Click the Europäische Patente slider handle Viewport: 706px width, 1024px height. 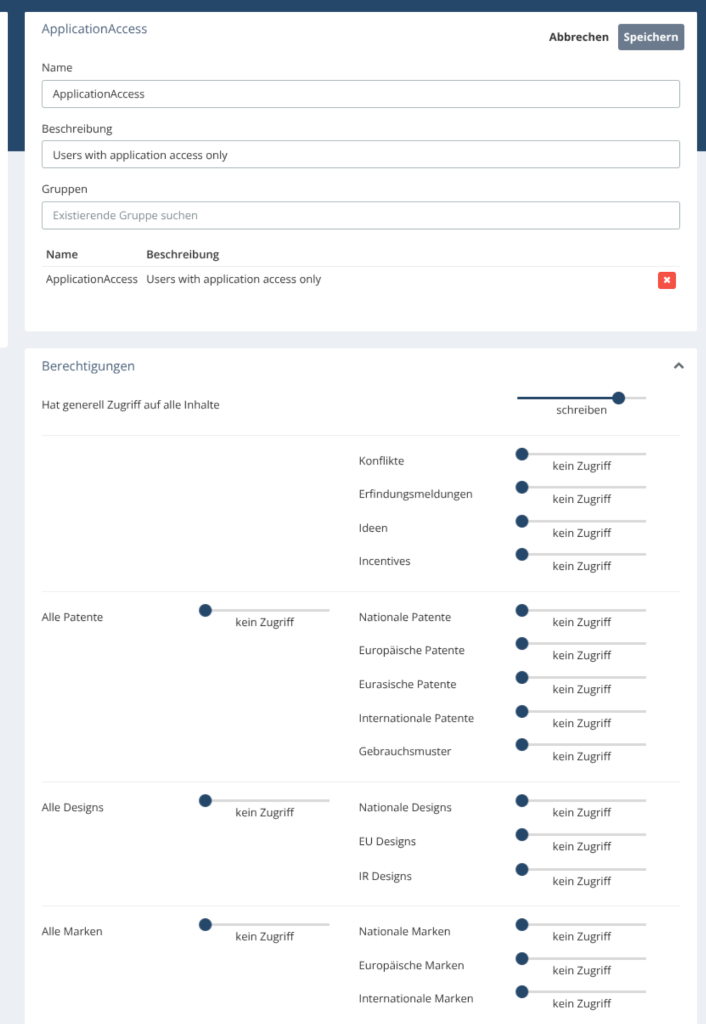click(522, 643)
